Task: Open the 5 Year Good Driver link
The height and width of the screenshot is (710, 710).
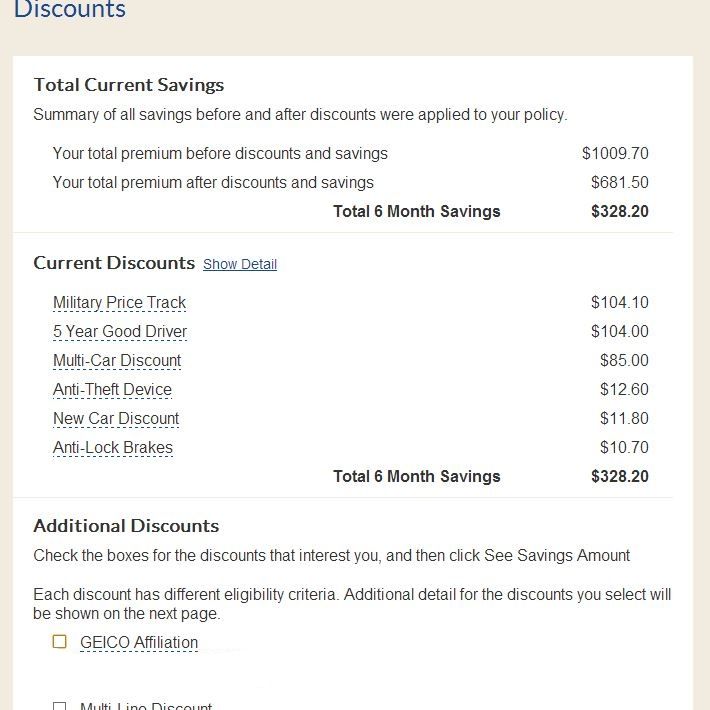Action: point(120,332)
